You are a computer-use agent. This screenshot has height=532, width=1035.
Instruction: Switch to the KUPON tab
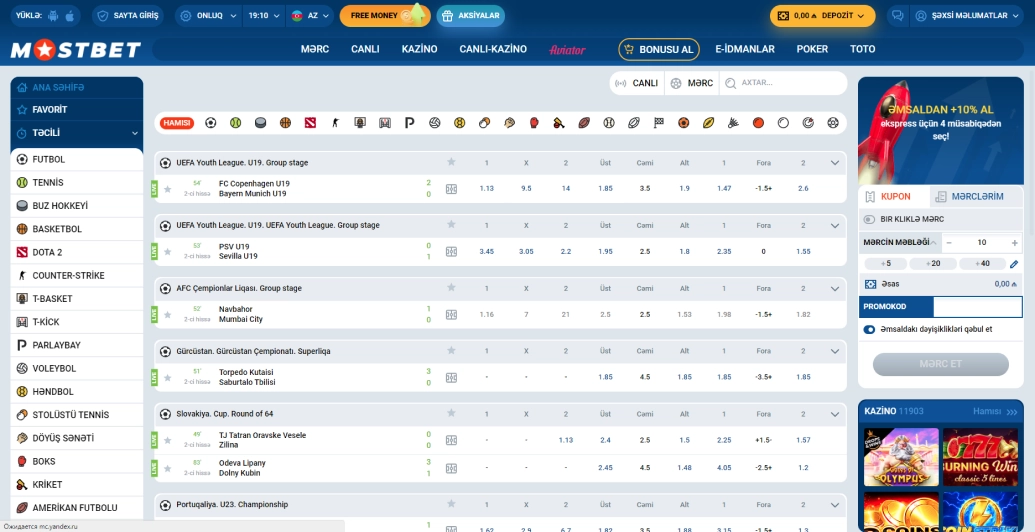894,197
